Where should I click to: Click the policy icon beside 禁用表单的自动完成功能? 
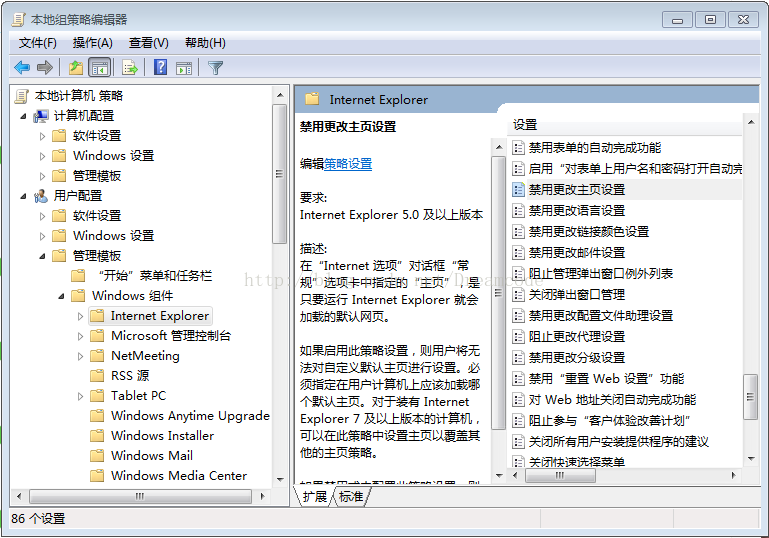click(x=518, y=147)
